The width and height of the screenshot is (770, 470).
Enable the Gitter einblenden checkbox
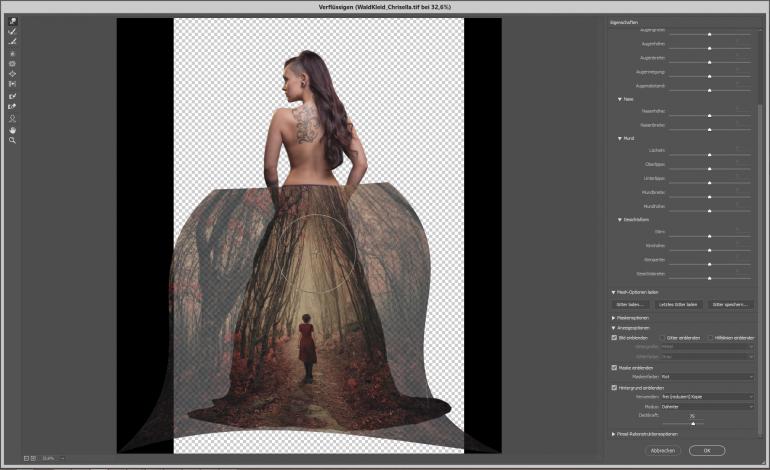click(662, 337)
